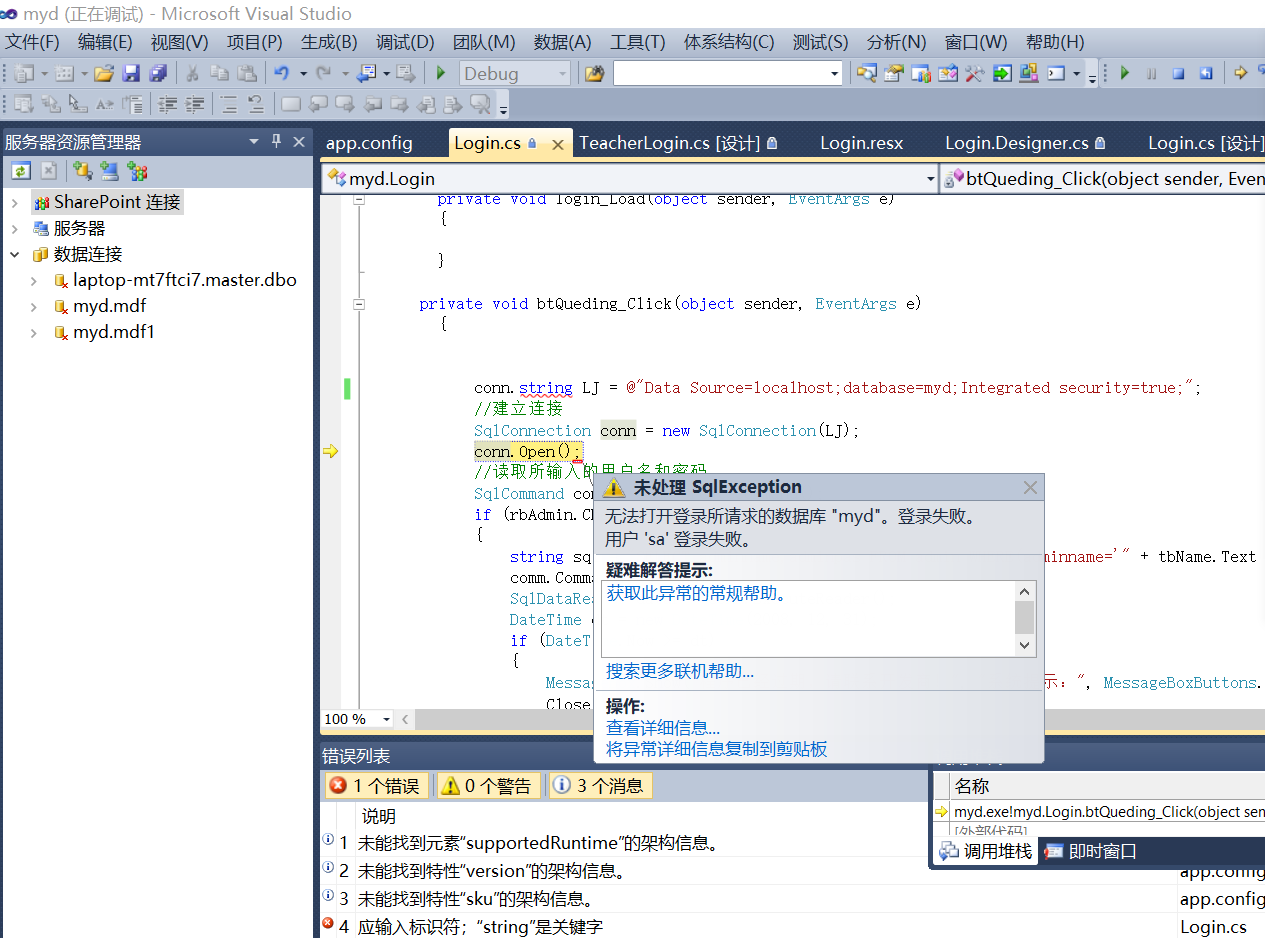This screenshot has height=938, width=1265.
Task: Click the Find in Files binoculars icon
Action: 594,73
